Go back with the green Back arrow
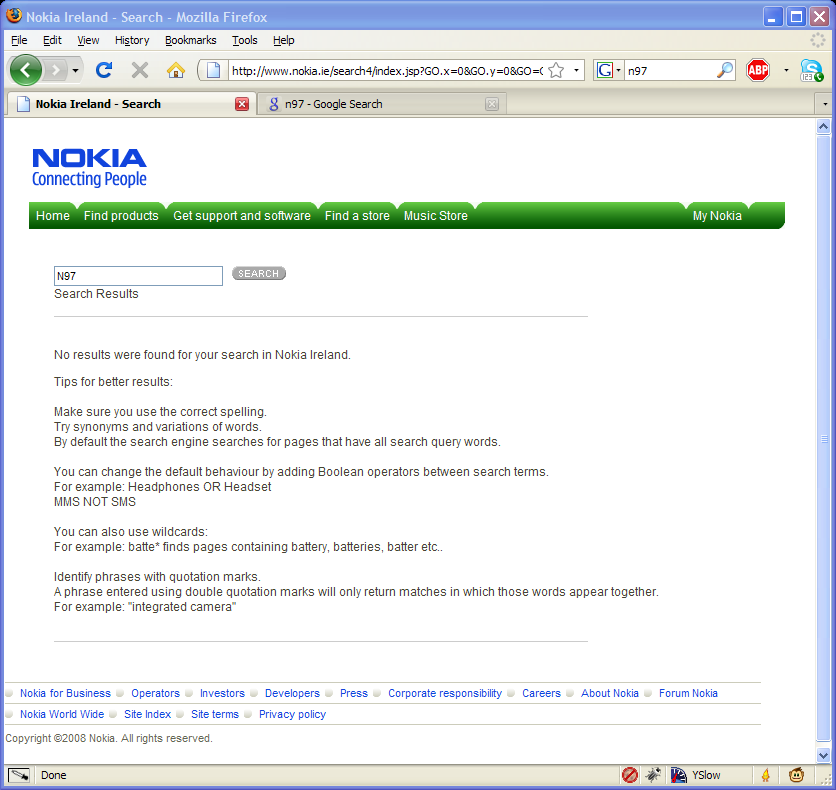 tap(26, 70)
